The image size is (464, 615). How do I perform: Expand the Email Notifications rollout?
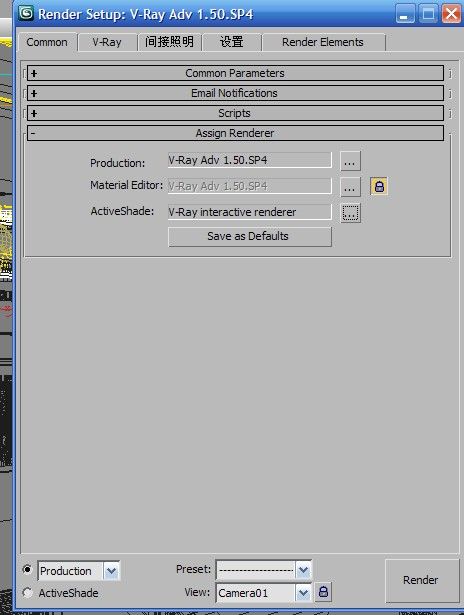pos(235,93)
